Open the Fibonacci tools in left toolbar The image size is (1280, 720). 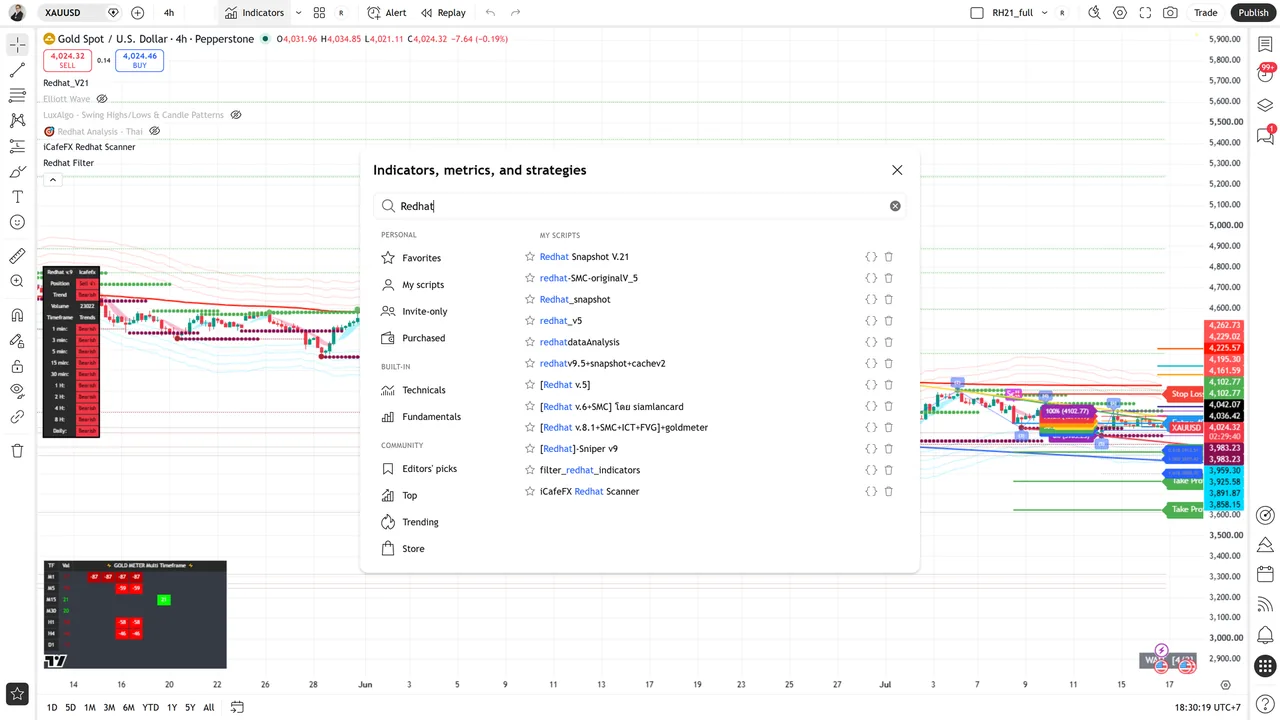pyautogui.click(x=17, y=95)
